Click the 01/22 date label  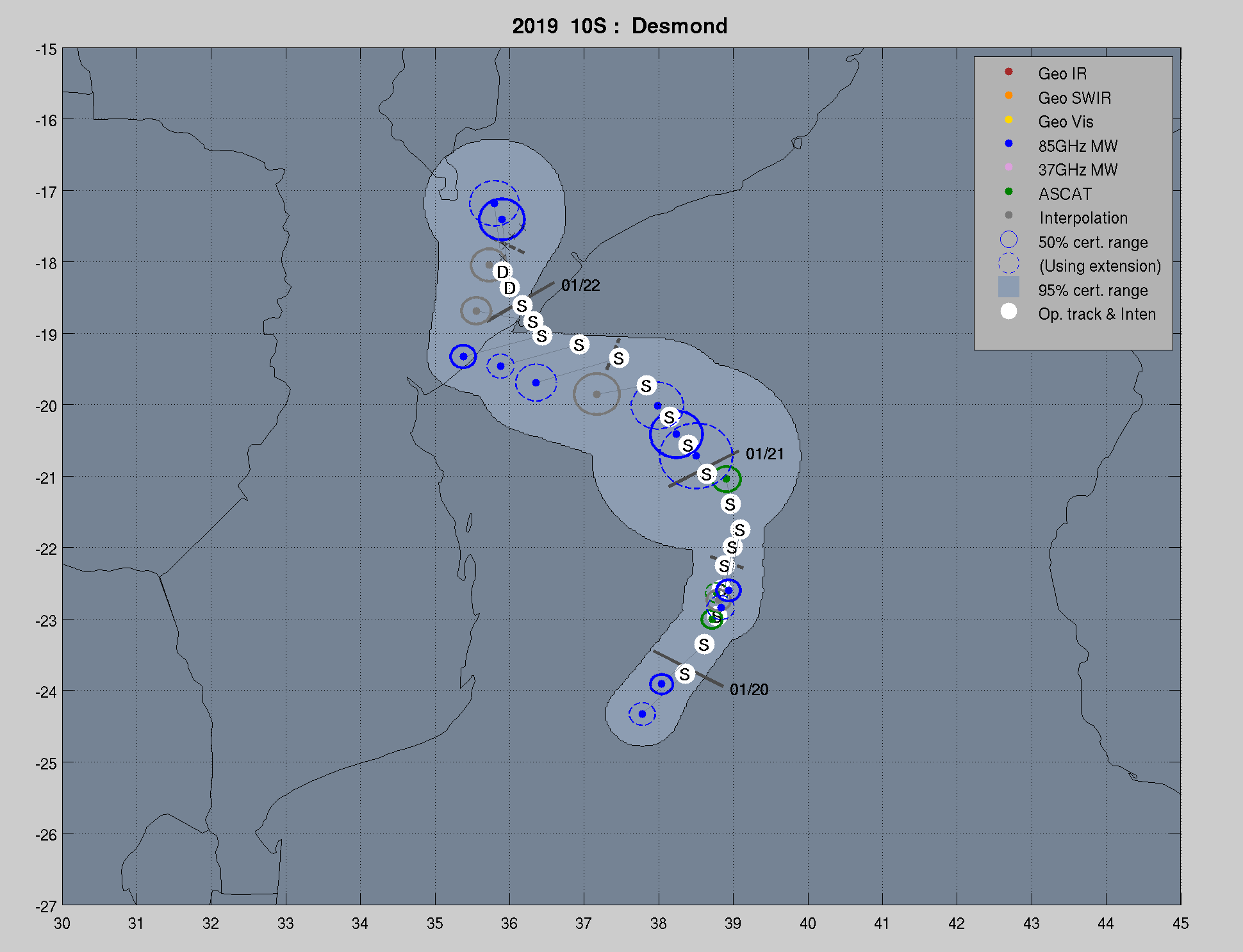point(580,286)
